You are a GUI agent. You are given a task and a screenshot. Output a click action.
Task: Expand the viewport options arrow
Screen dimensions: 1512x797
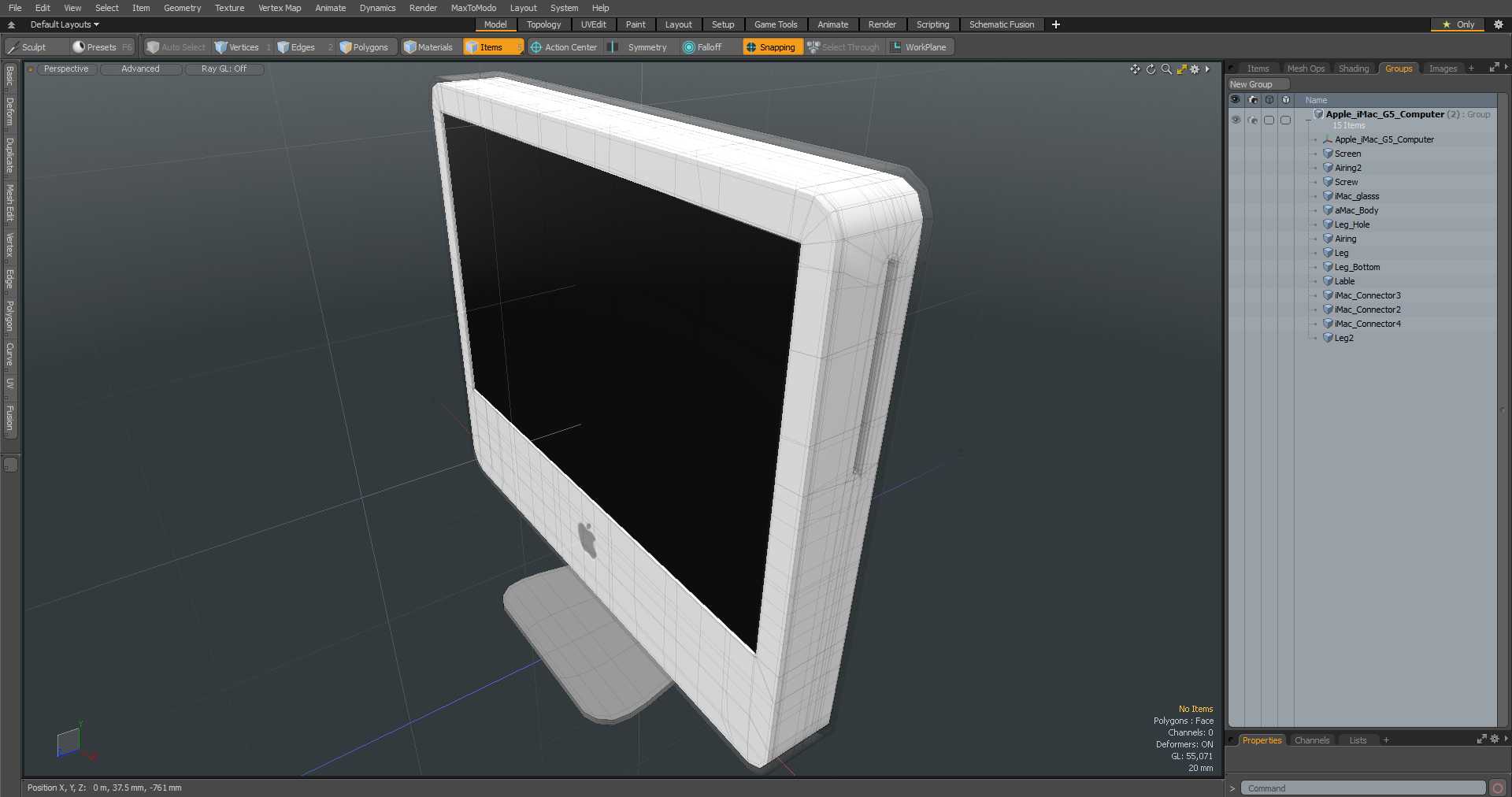(x=1207, y=69)
